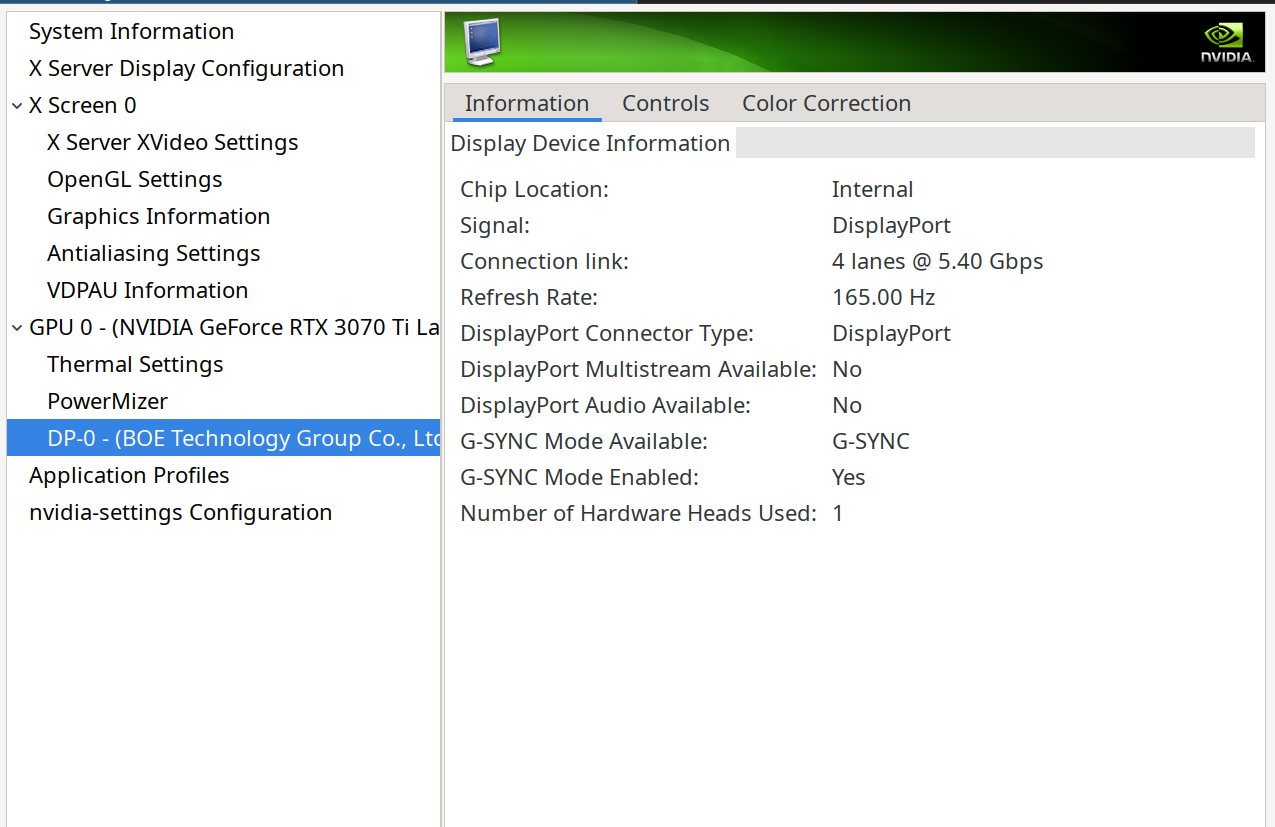Click the 4 lanes @ 5.40 Gbps value
The width and height of the screenshot is (1275, 827).
coord(937,261)
